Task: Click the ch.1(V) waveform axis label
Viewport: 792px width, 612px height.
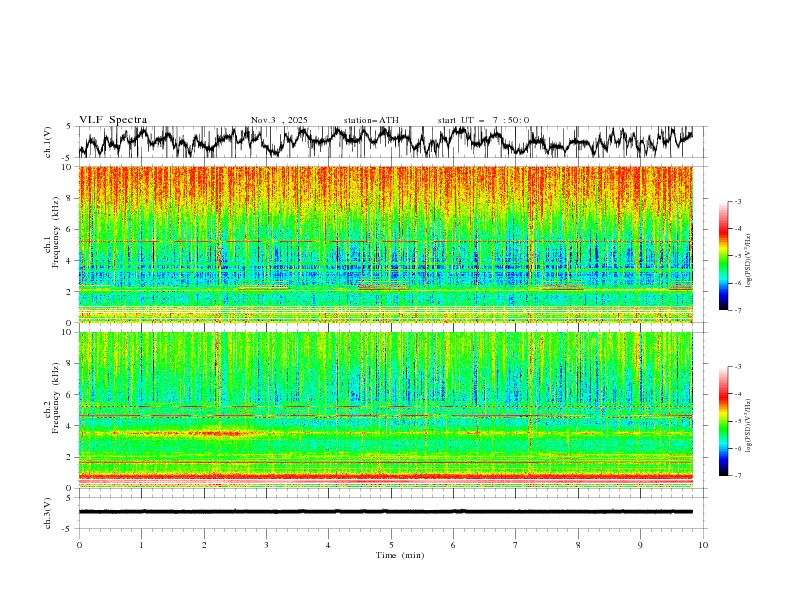Action: [48, 142]
